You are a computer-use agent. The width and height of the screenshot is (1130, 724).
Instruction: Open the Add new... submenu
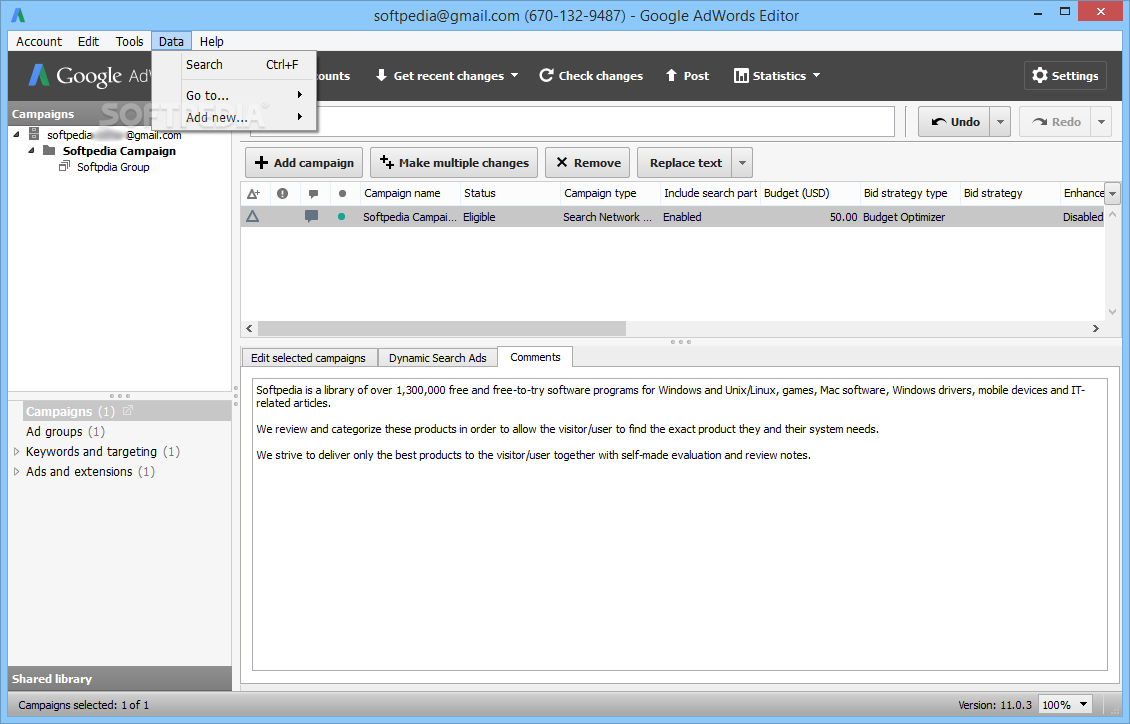click(234, 117)
